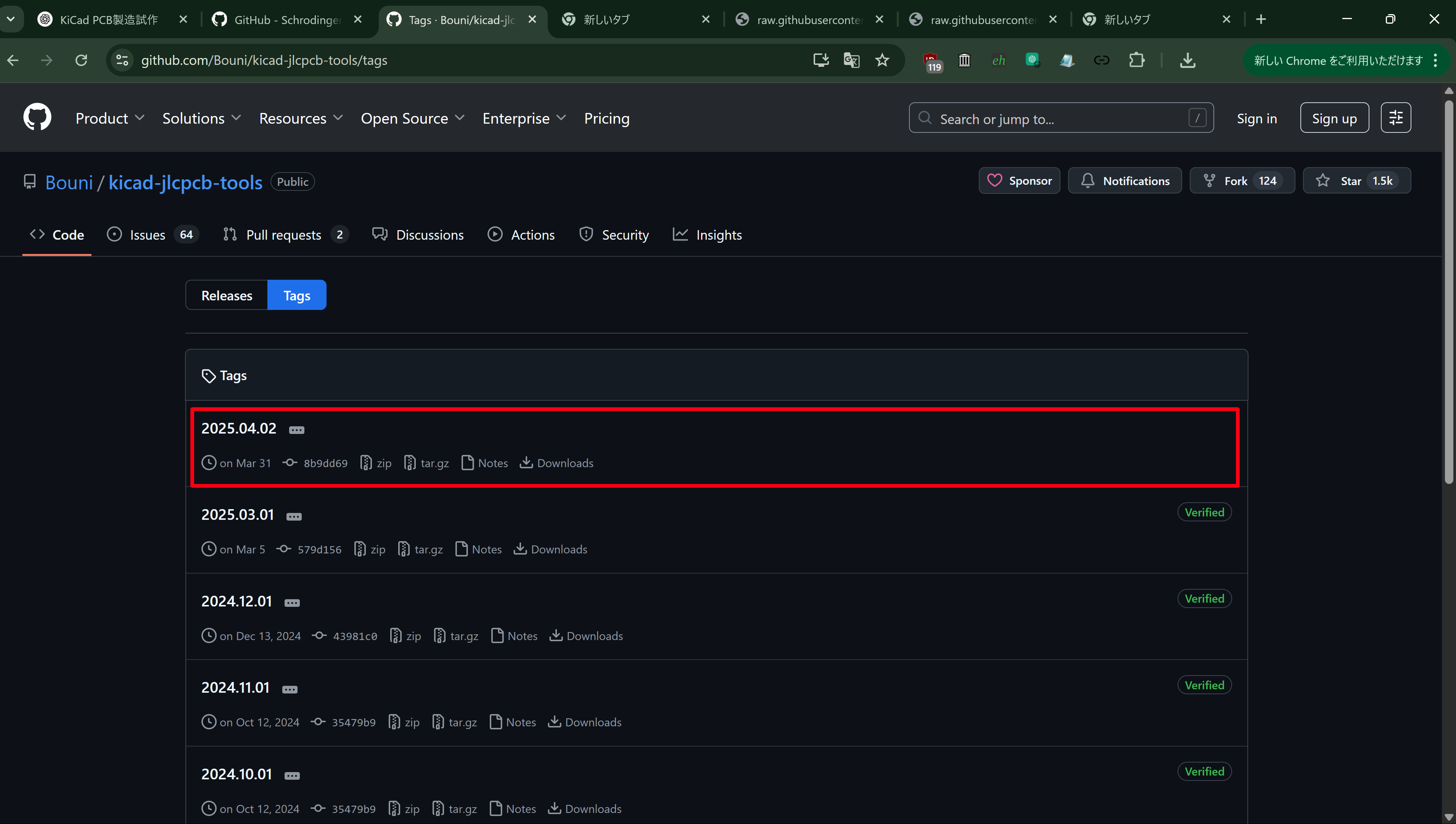Bookmark this page with the star icon

pos(882,60)
